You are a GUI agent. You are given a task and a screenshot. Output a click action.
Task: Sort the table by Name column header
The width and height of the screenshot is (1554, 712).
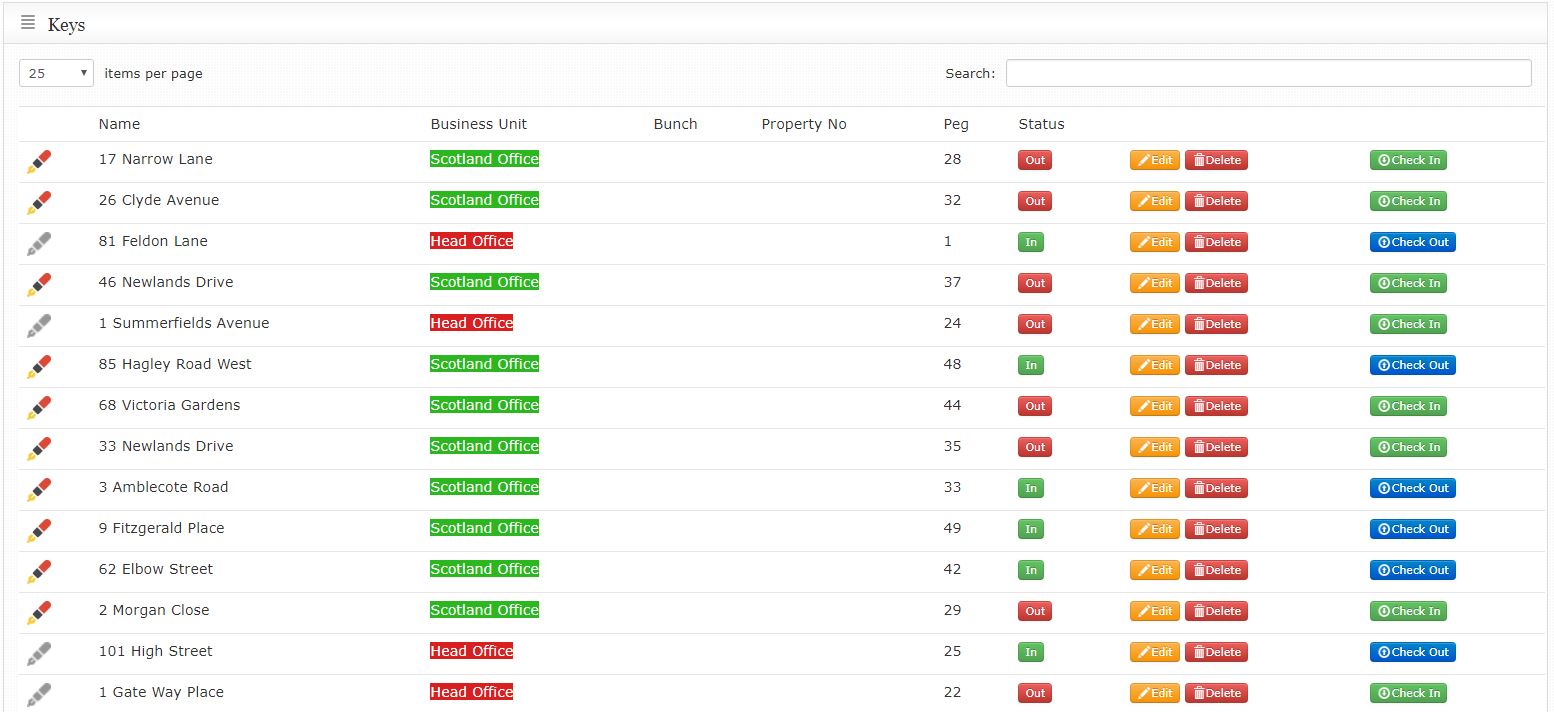[119, 124]
